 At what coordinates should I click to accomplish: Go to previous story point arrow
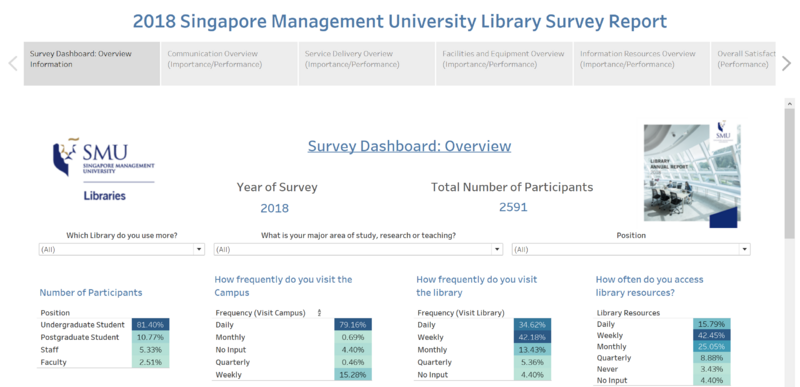click(x=13, y=63)
